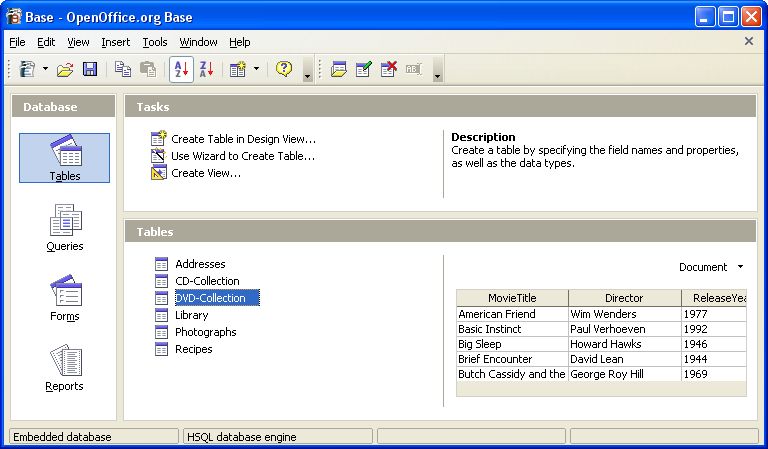Click the Edit table toolbar icon
This screenshot has width=768, height=449.
pos(363,69)
